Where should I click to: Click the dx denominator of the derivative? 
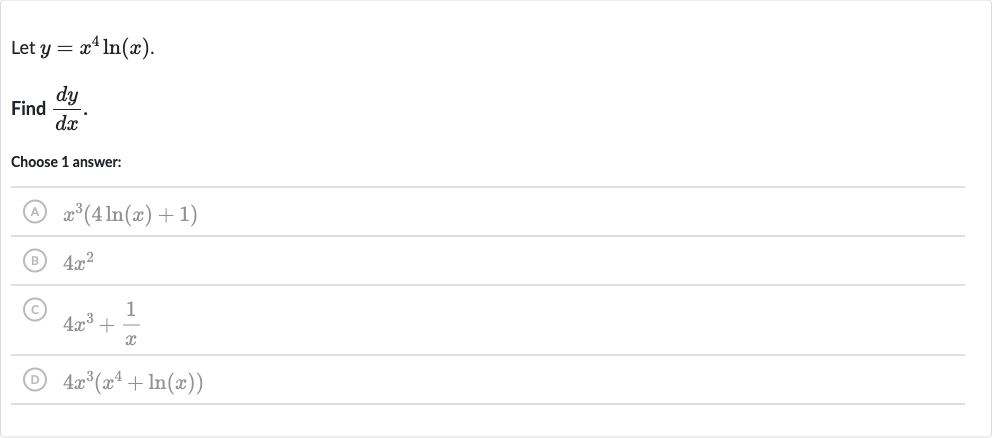tap(67, 123)
